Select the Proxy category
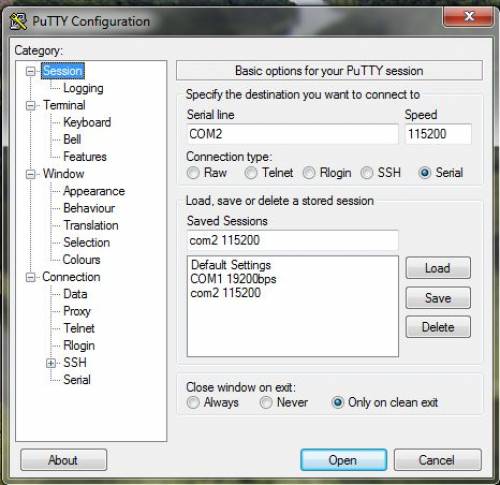The height and width of the screenshot is (485, 500). [77, 311]
